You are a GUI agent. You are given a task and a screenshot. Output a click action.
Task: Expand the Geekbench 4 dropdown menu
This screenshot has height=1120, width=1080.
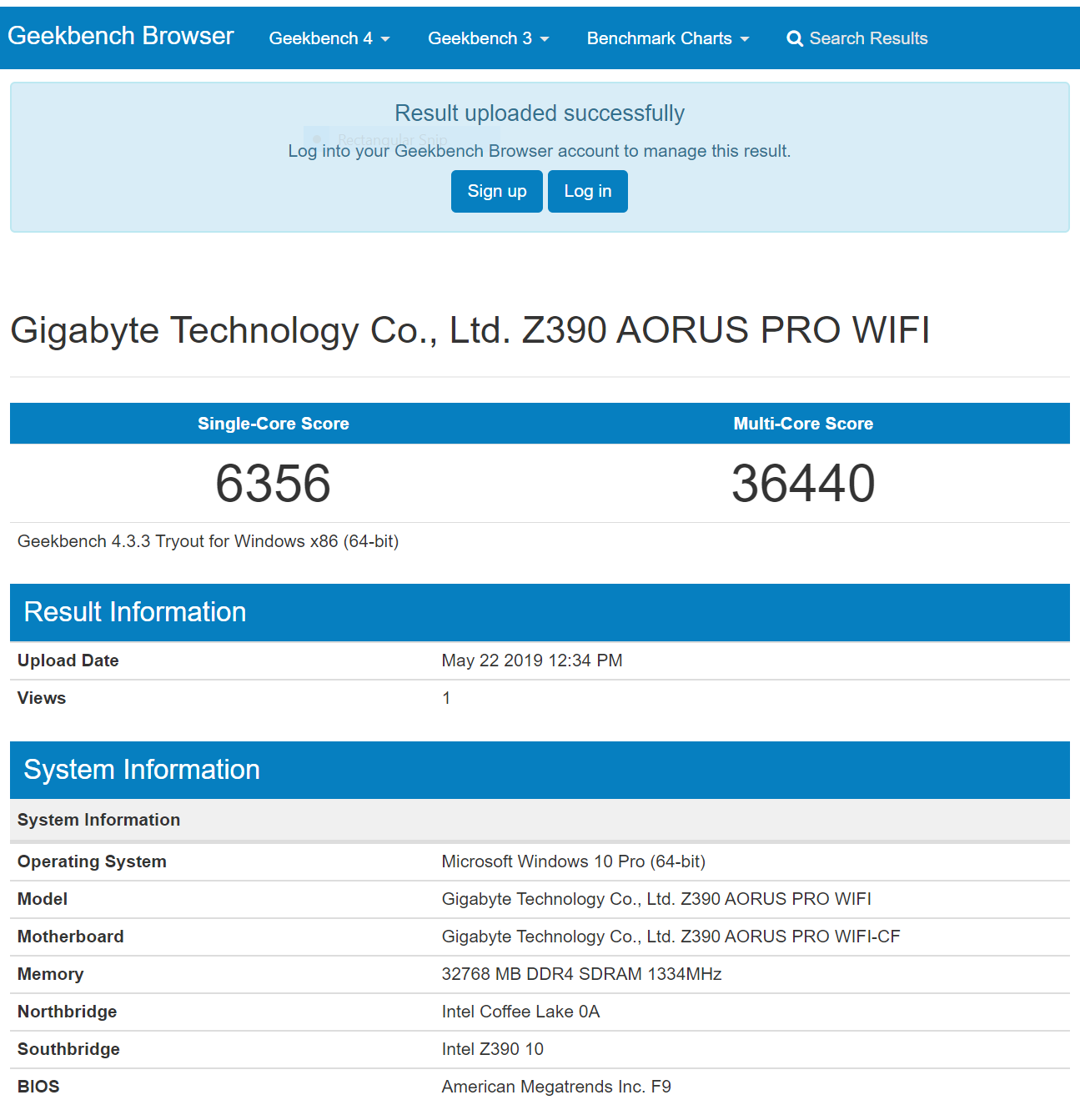pos(329,38)
